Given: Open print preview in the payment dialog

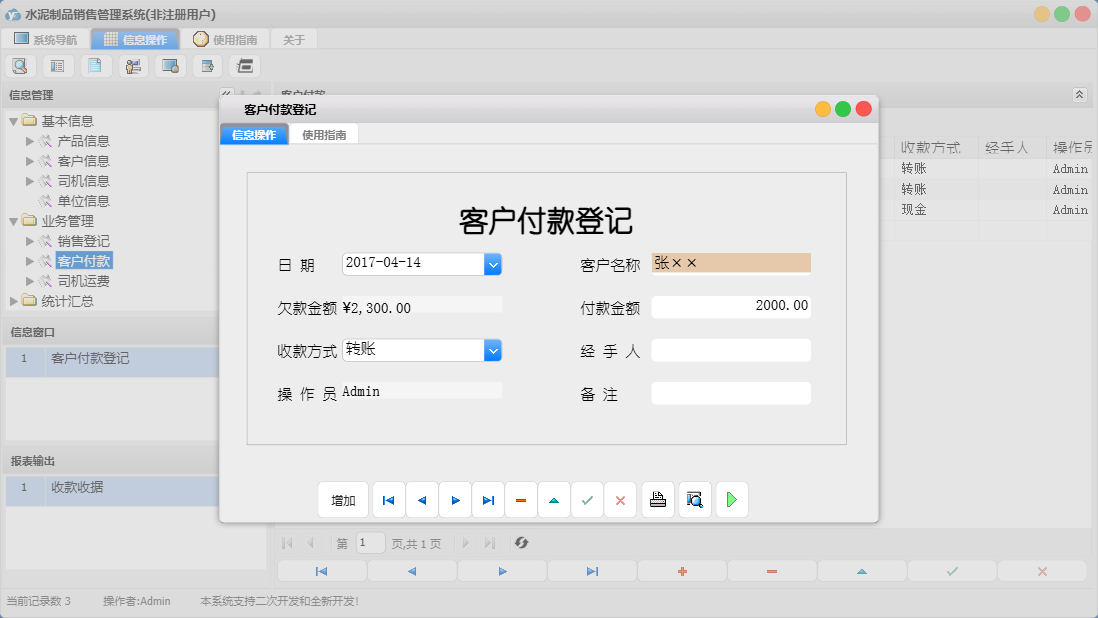Looking at the screenshot, I should pos(694,499).
